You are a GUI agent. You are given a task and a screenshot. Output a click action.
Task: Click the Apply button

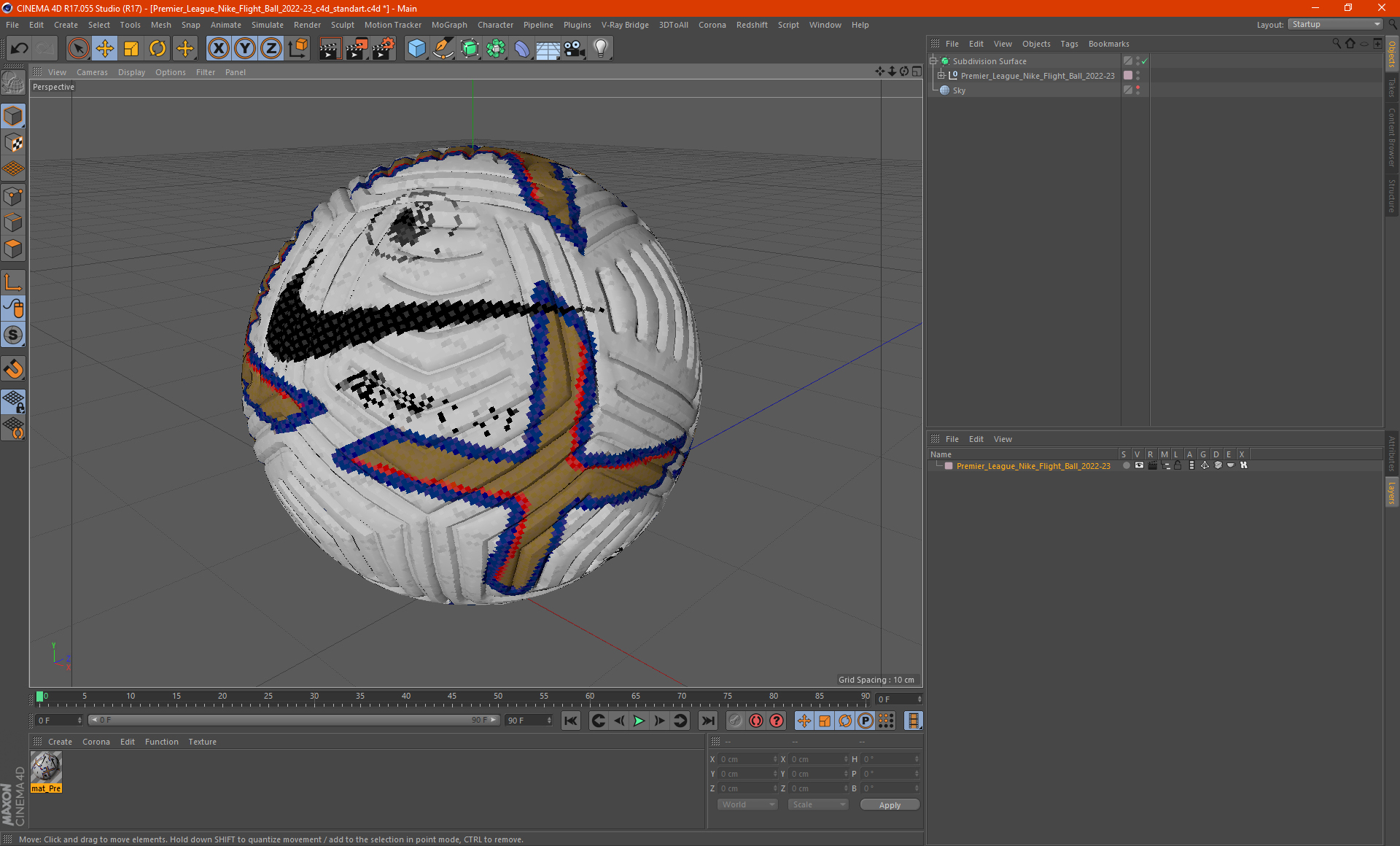pyautogui.click(x=890, y=805)
